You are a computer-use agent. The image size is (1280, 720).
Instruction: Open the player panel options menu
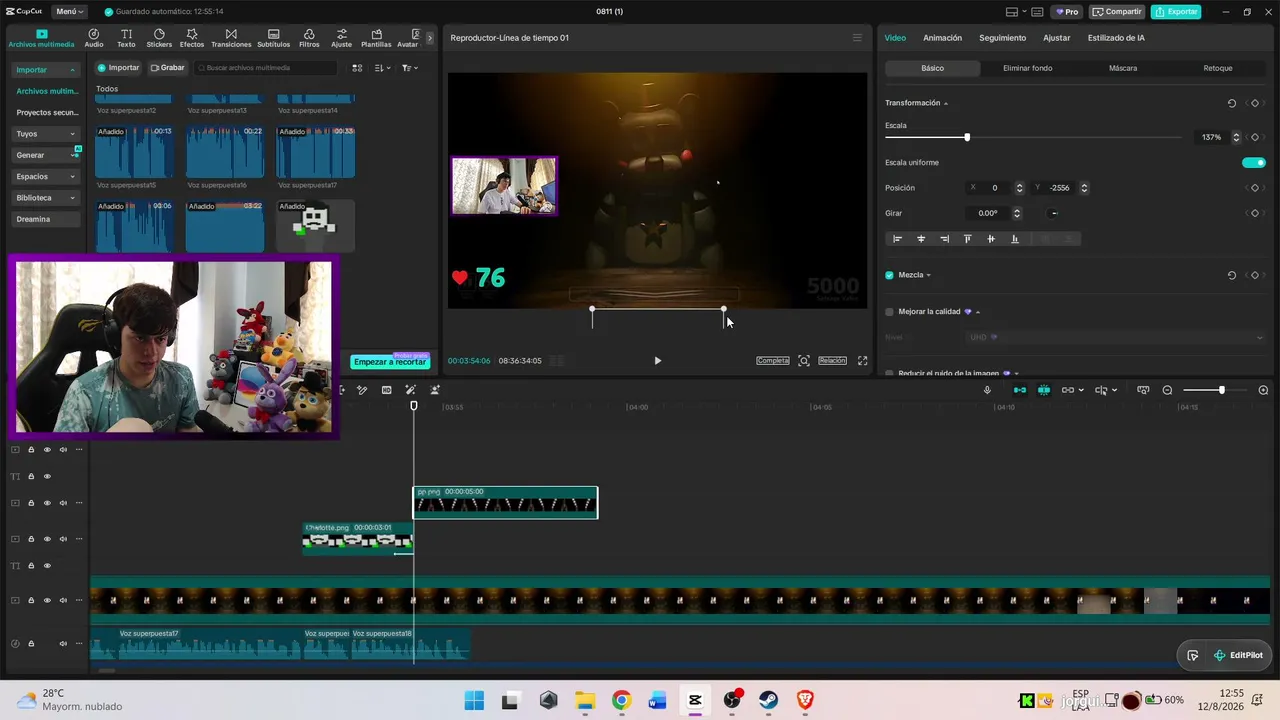pyautogui.click(x=856, y=38)
